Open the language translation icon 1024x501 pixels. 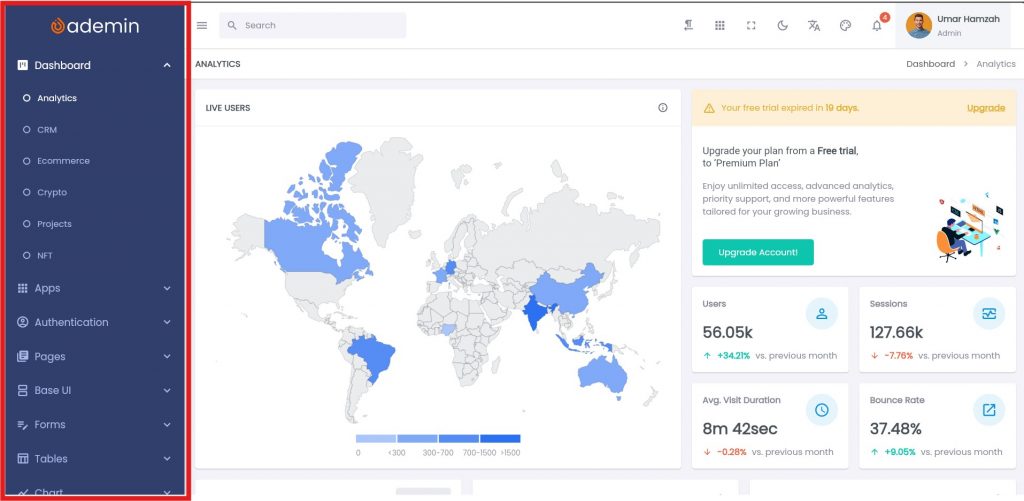coord(814,26)
